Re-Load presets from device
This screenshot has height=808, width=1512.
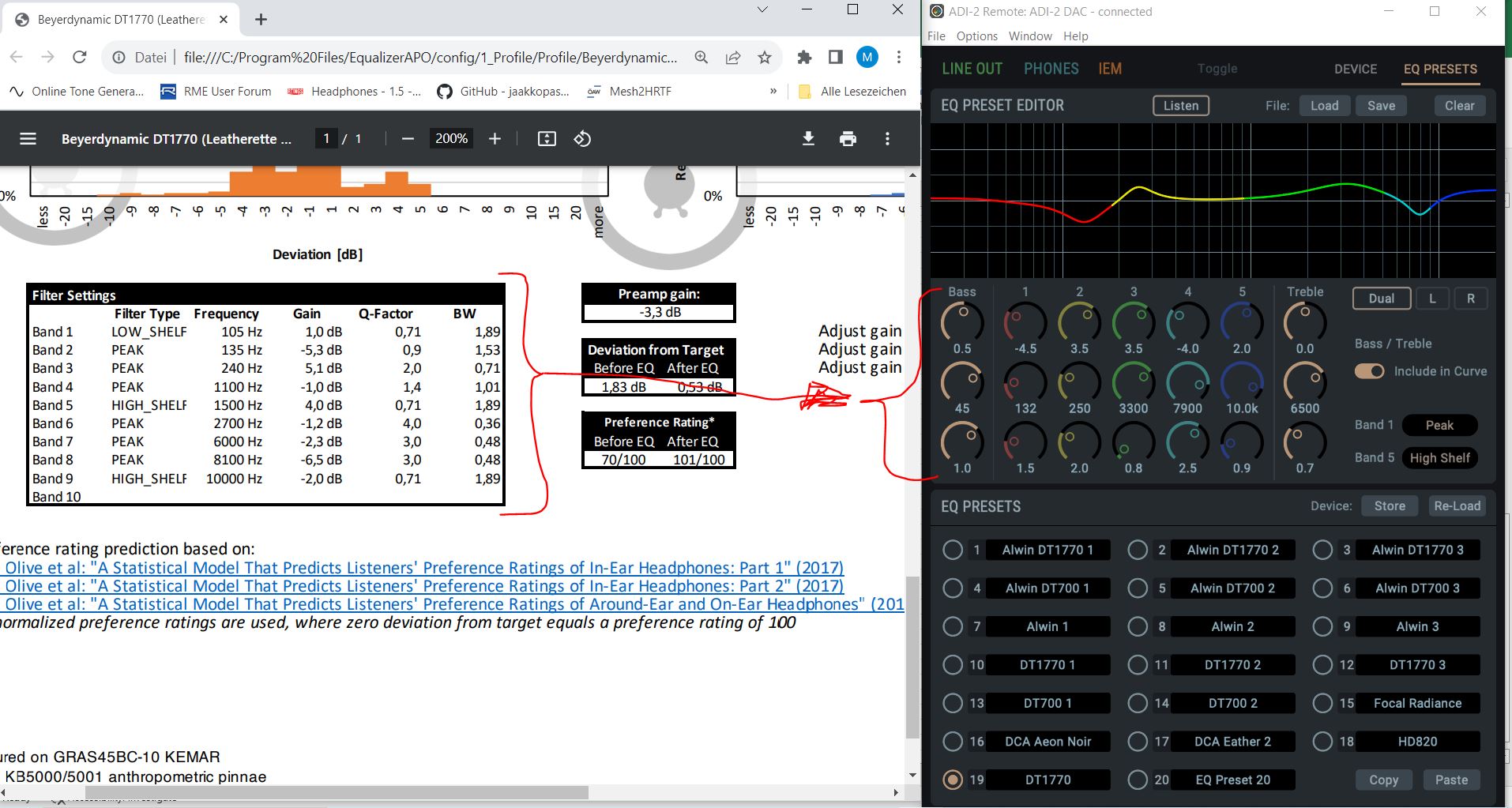(1457, 506)
